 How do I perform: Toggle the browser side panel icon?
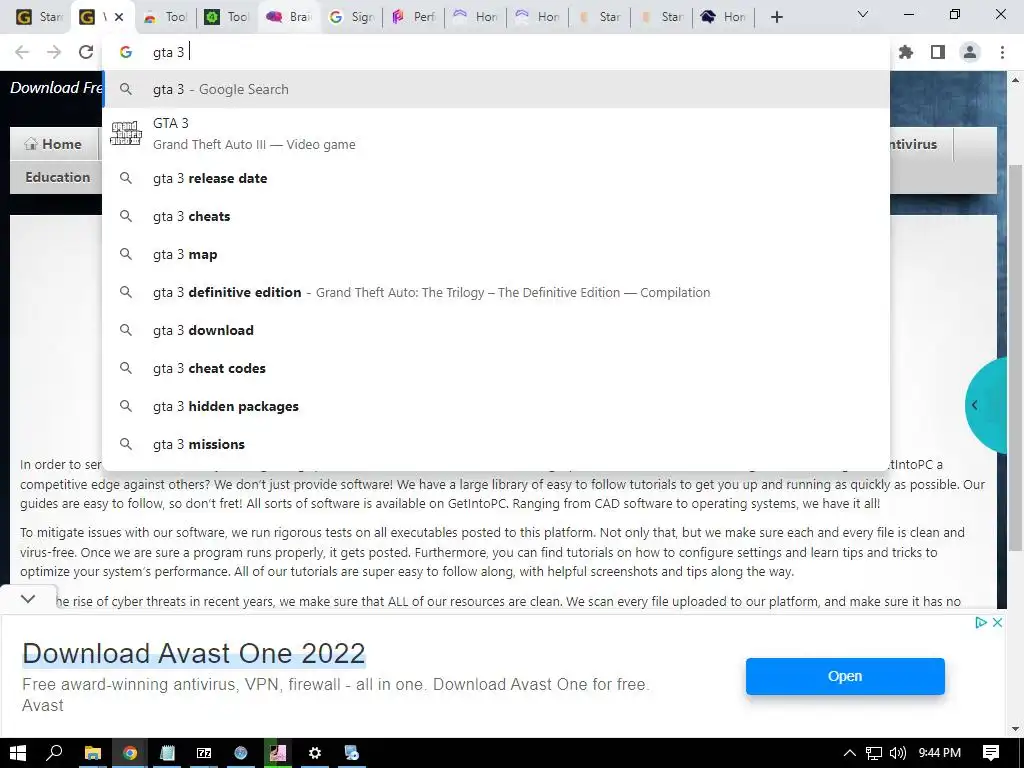click(x=938, y=52)
